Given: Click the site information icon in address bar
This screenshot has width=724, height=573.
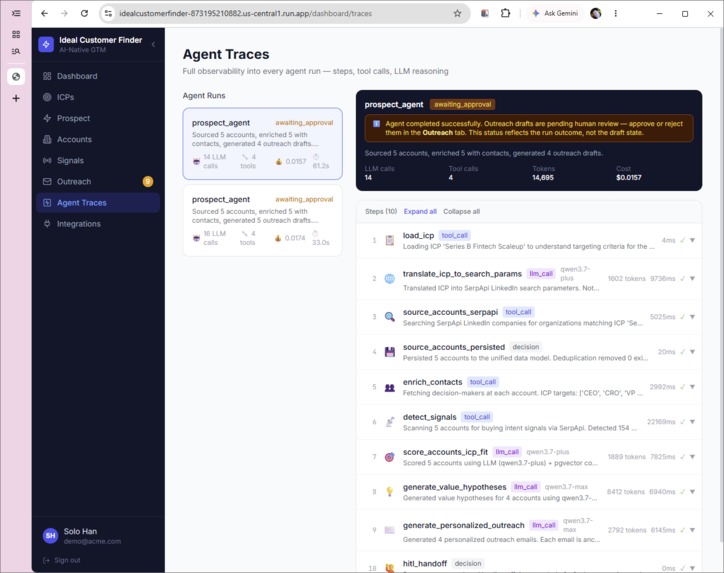Looking at the screenshot, I should click(x=108, y=13).
